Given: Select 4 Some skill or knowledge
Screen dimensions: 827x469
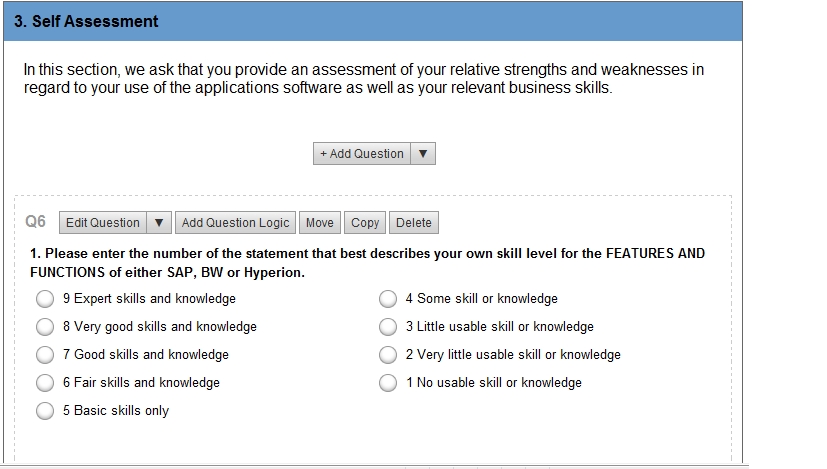Looking at the screenshot, I should [x=388, y=299].
